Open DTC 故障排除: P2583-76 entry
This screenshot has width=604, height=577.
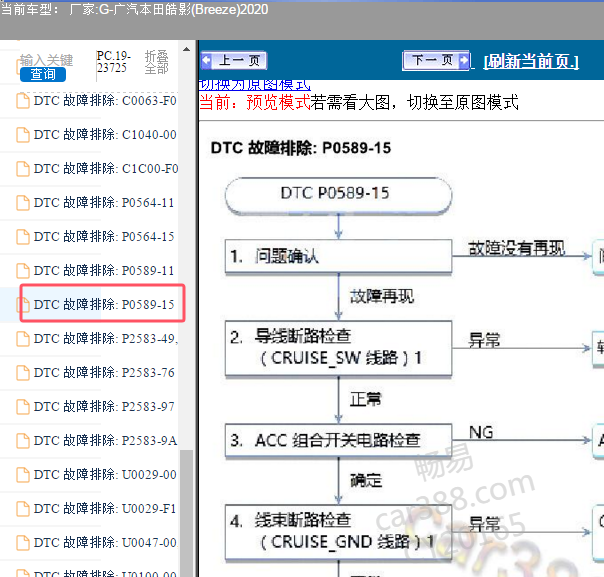pos(104,372)
